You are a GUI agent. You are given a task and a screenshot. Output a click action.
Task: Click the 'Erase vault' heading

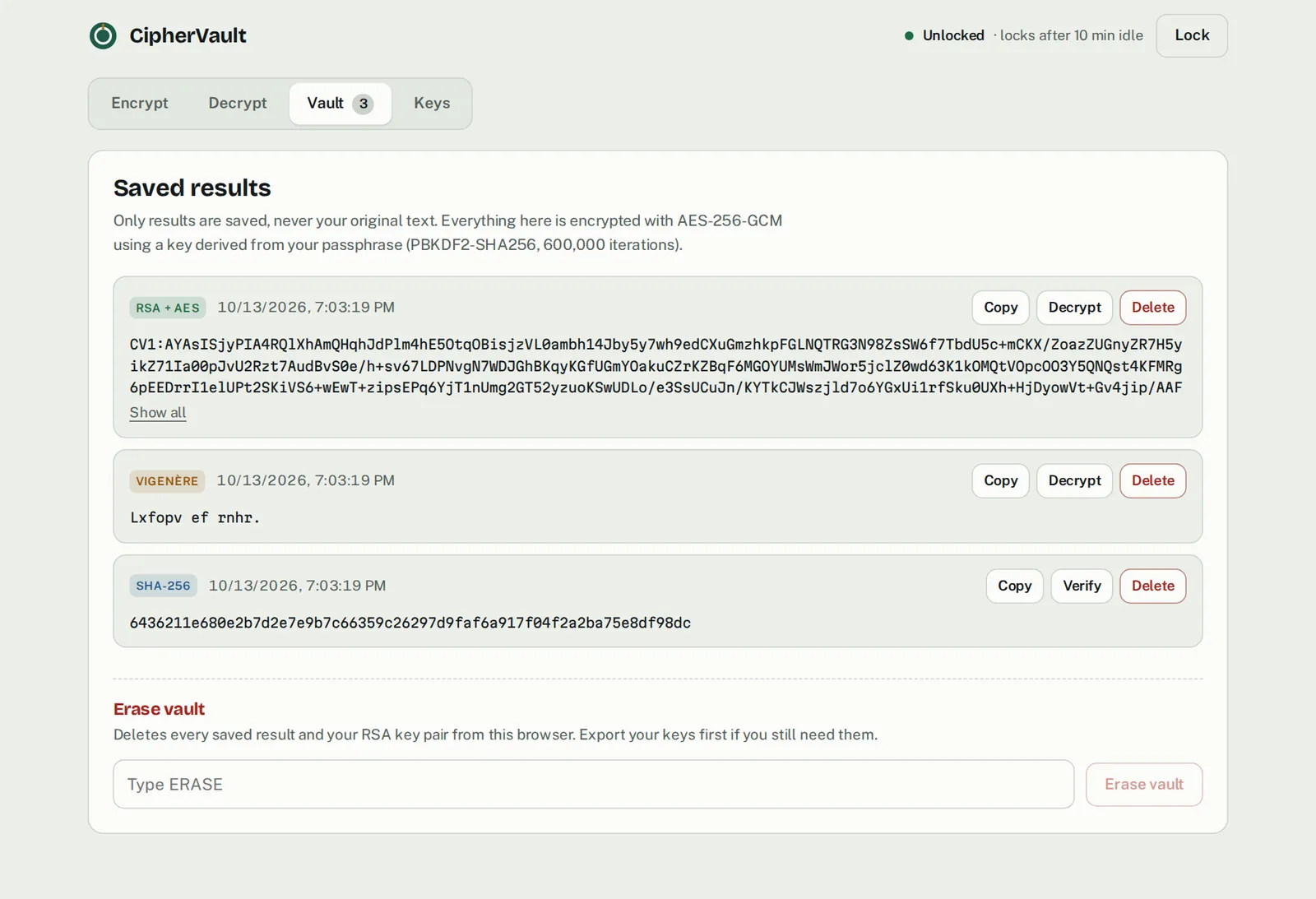pyautogui.click(x=159, y=709)
